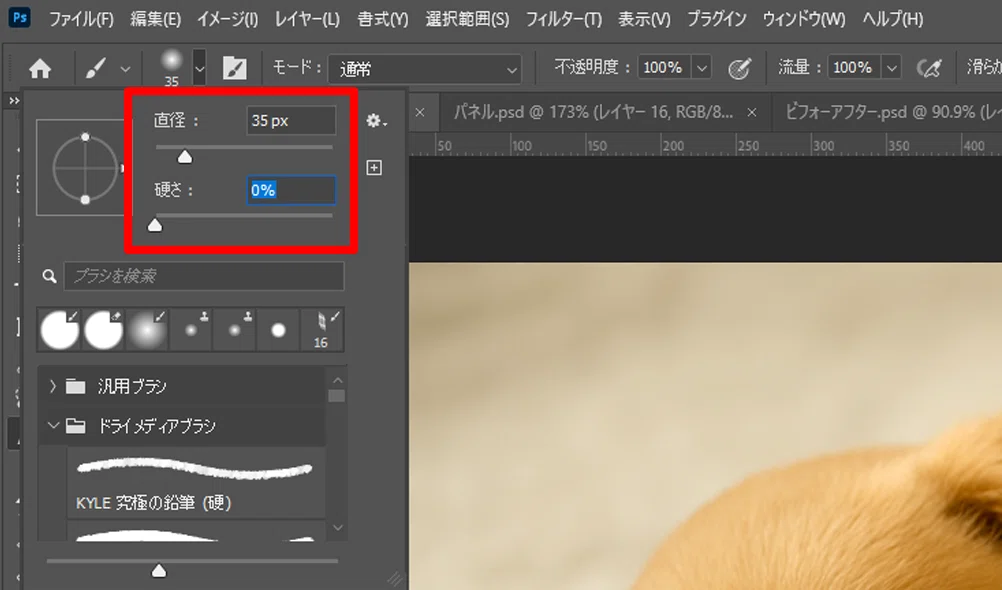The height and width of the screenshot is (590, 1002).
Task: Select second recent hard round eraser brush
Action: [x=103, y=330]
